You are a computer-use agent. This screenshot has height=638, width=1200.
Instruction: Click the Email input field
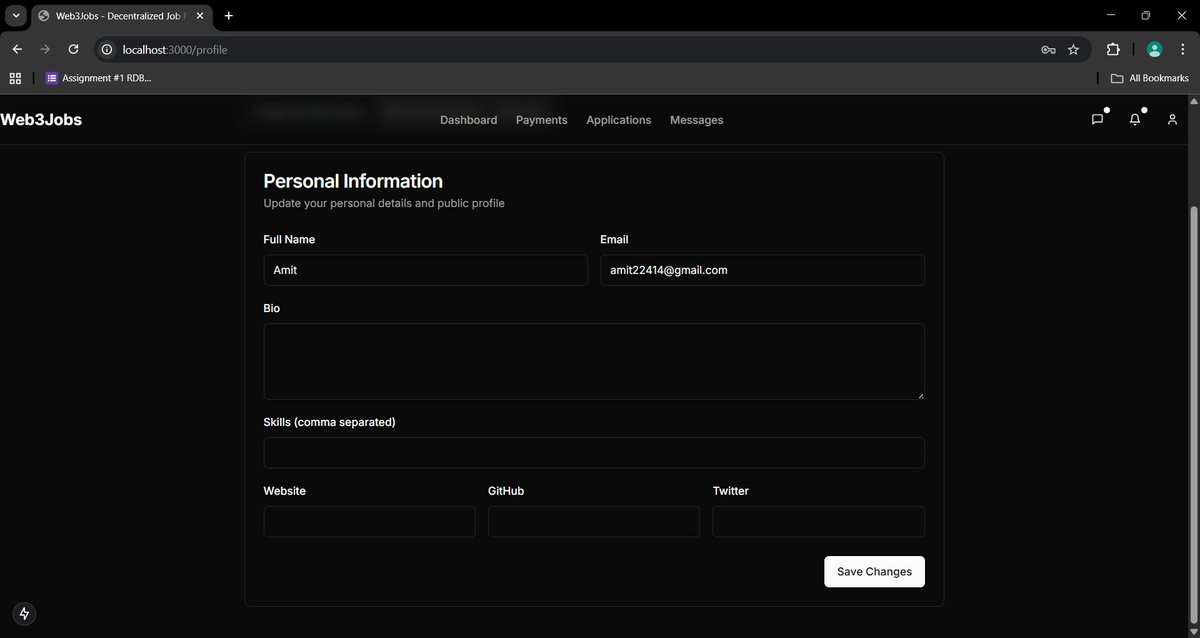[762, 270]
